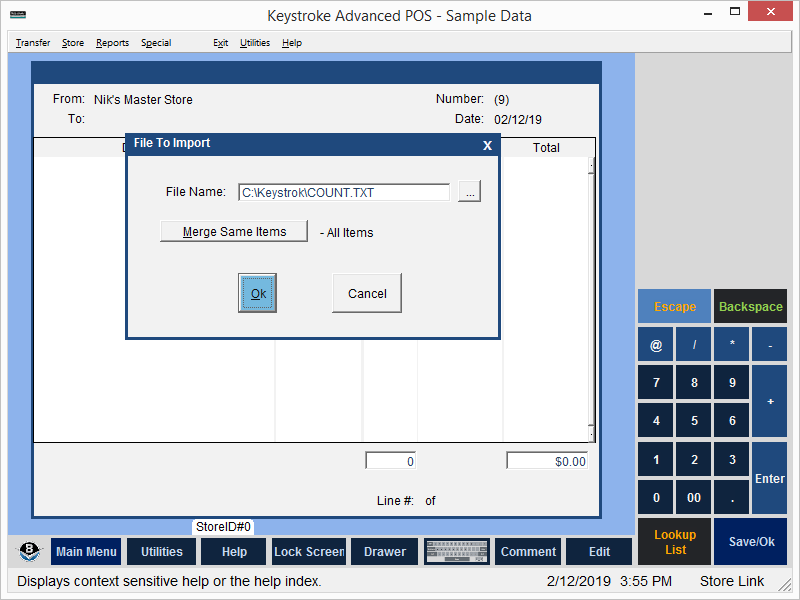
Task: Tap number 8 on keypad
Action: [694, 382]
